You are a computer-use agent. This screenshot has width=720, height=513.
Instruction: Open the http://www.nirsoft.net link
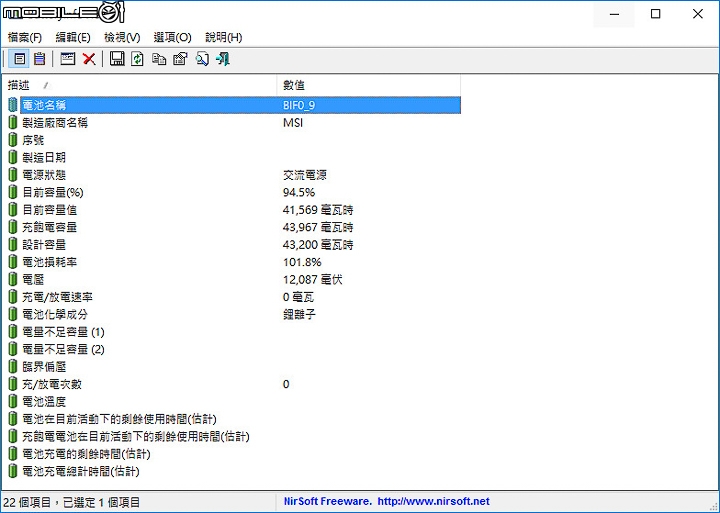[433, 502]
